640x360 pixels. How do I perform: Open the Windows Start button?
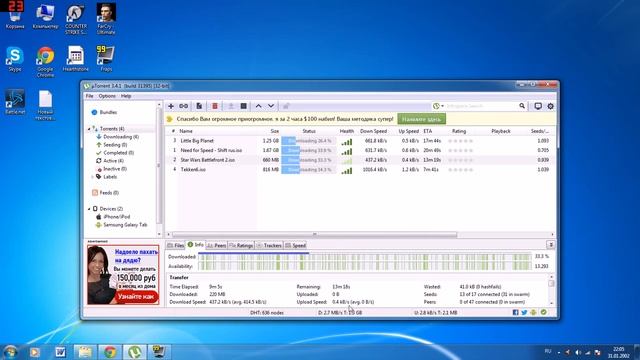pyautogui.click(x=10, y=352)
